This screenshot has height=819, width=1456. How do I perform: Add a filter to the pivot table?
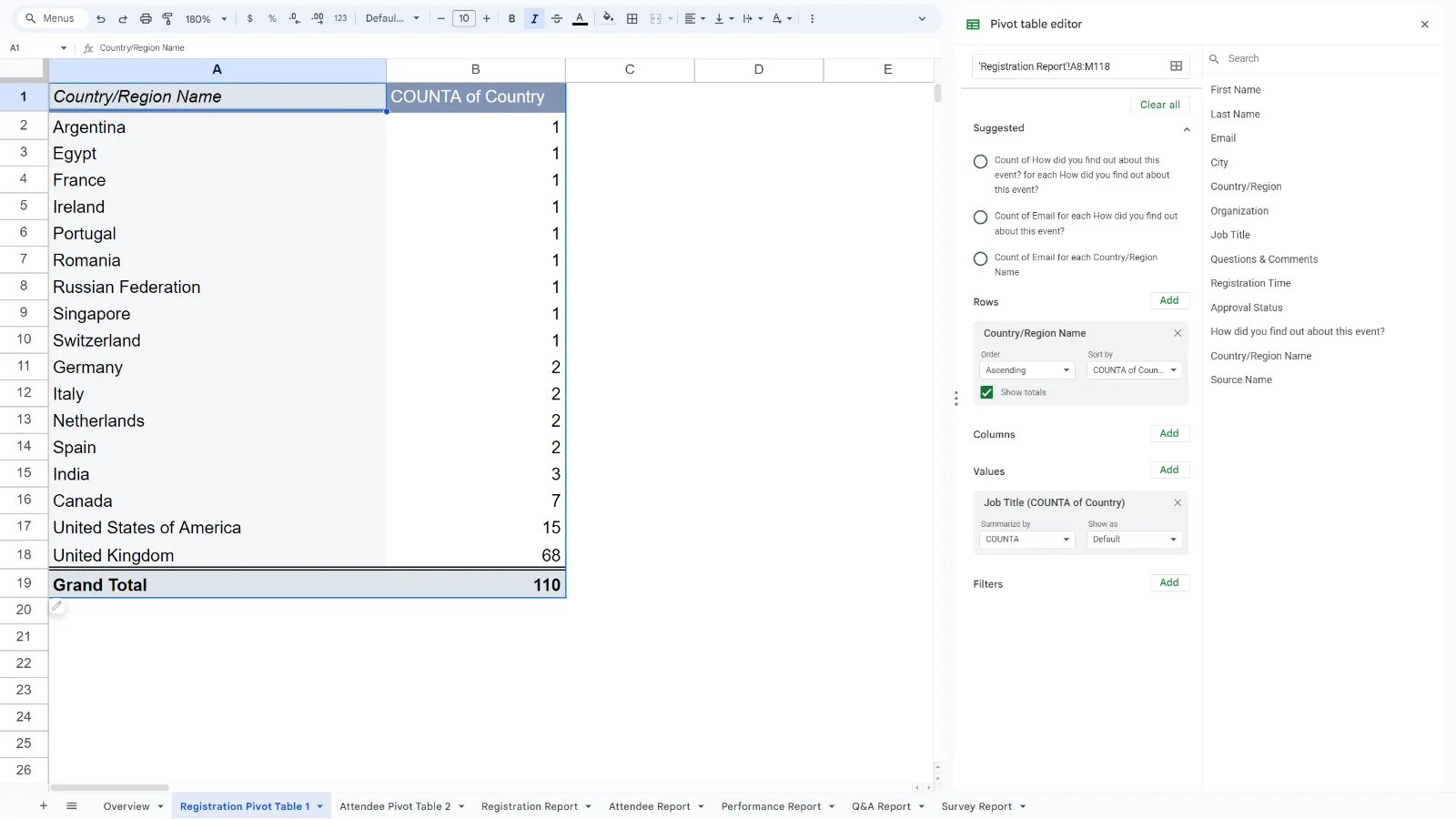1169,583
